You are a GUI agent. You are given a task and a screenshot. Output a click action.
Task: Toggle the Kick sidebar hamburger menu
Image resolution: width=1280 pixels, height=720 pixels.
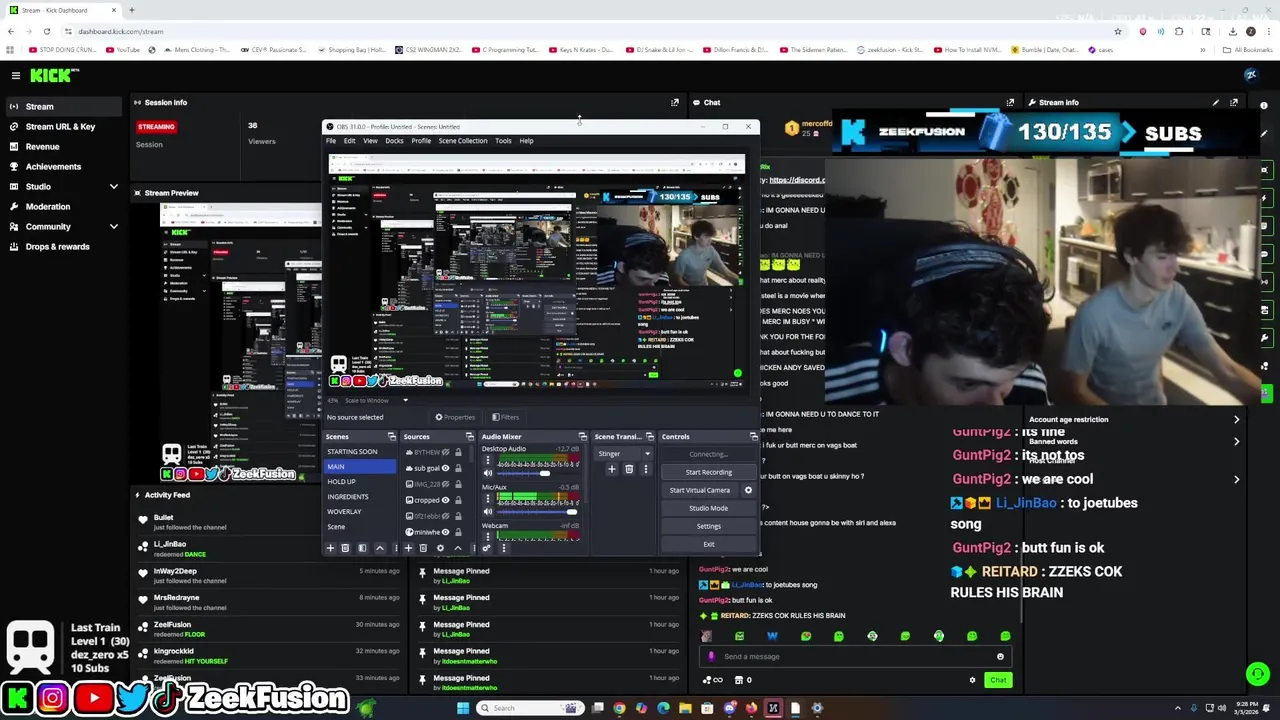pyautogui.click(x=15, y=75)
